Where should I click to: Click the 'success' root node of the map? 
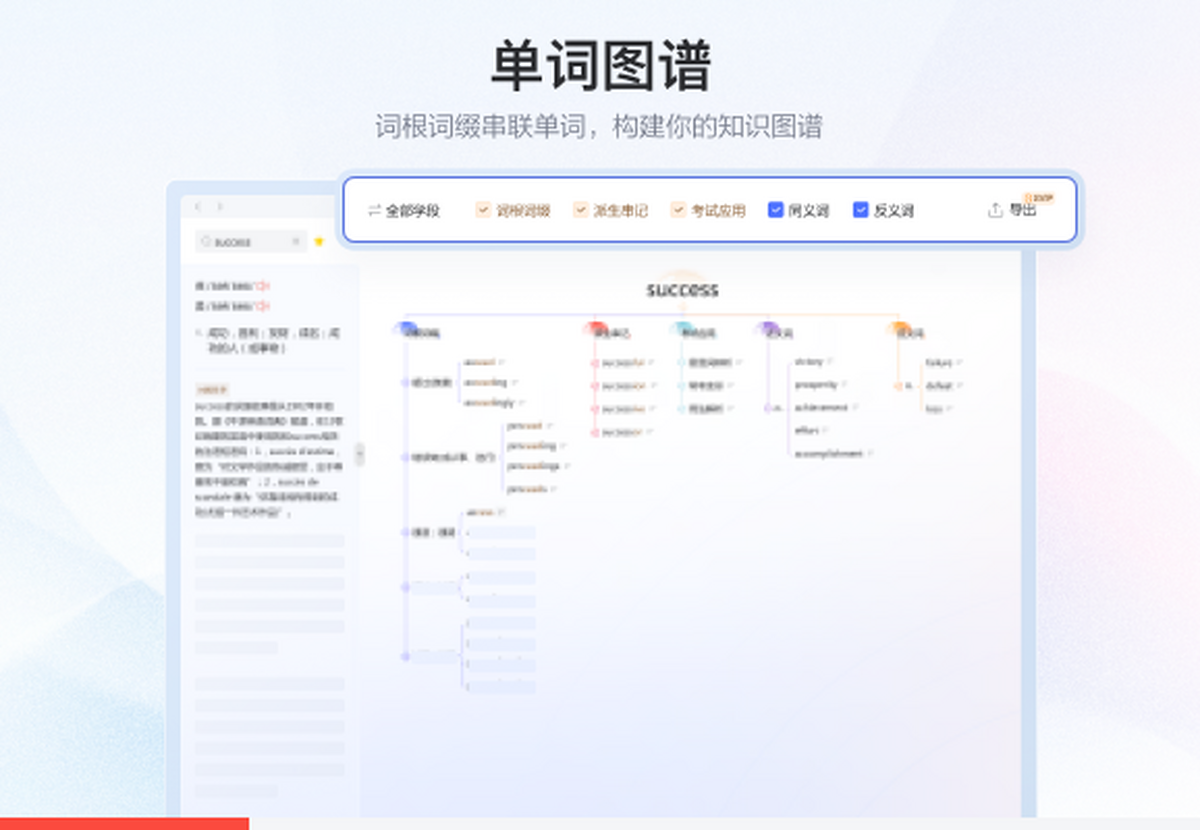point(682,290)
